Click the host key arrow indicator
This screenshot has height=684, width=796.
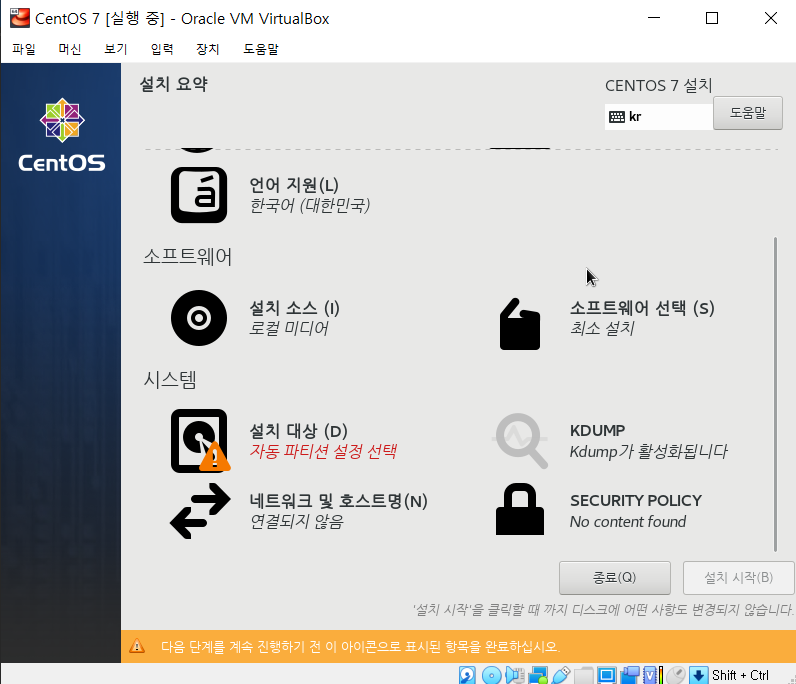[699, 675]
